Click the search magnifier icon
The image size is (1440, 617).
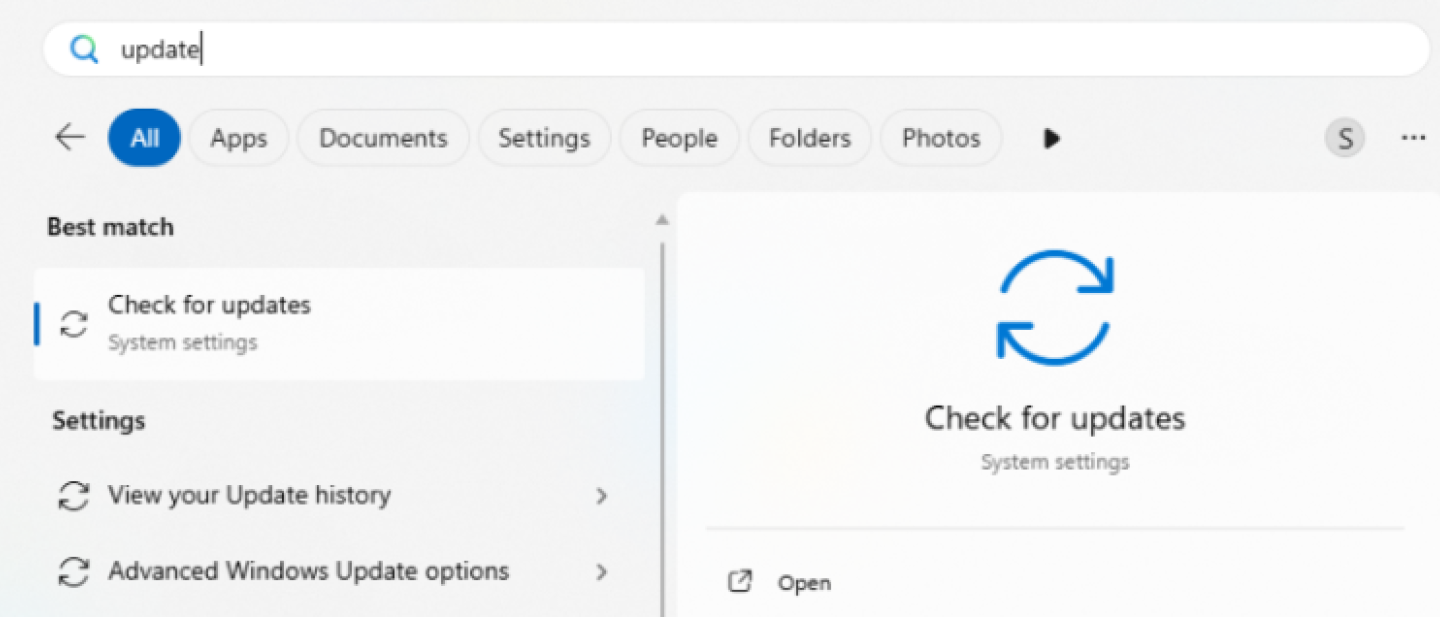[x=84, y=49]
